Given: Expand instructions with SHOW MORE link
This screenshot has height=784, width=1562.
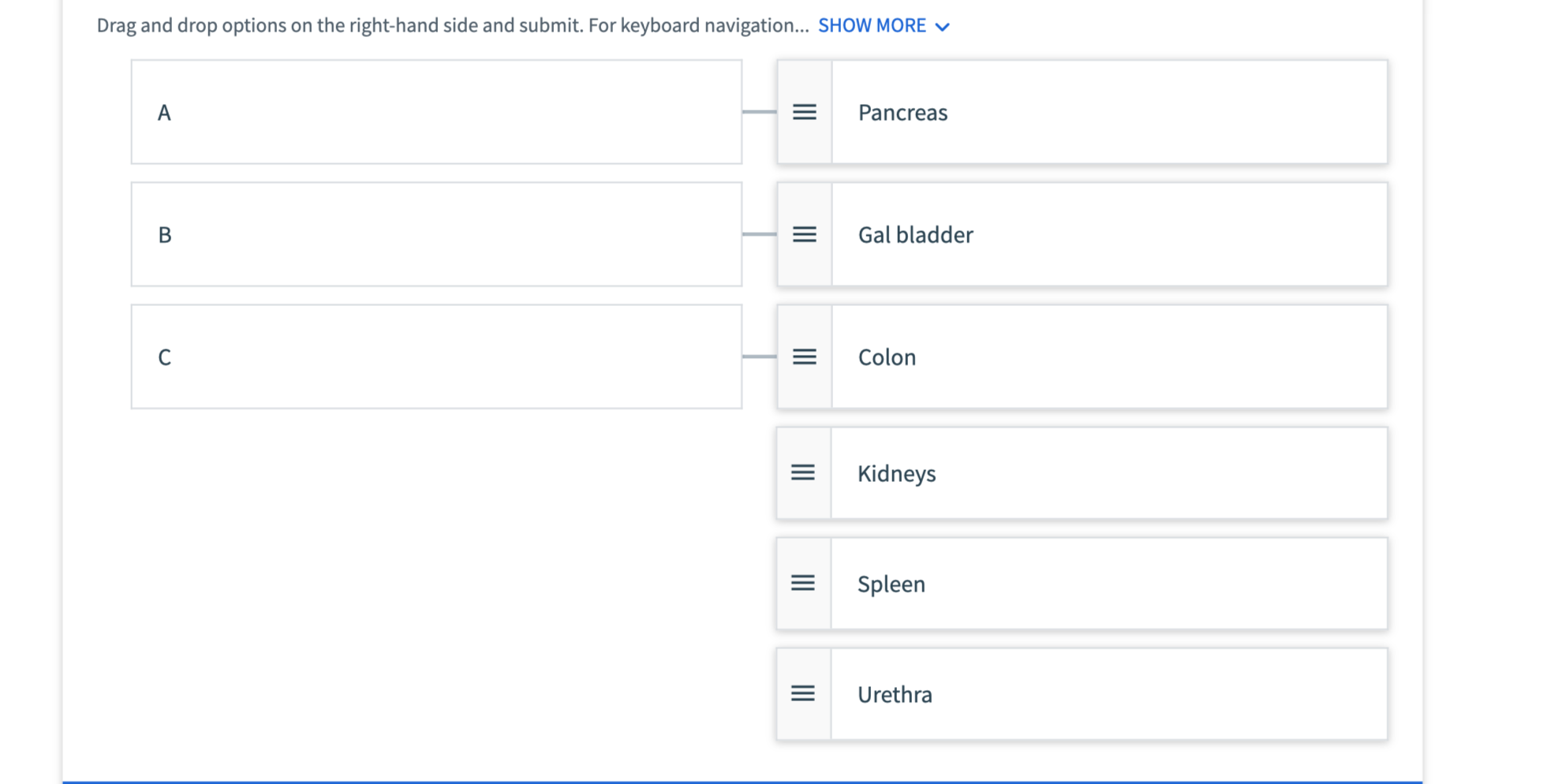Looking at the screenshot, I should (872, 25).
